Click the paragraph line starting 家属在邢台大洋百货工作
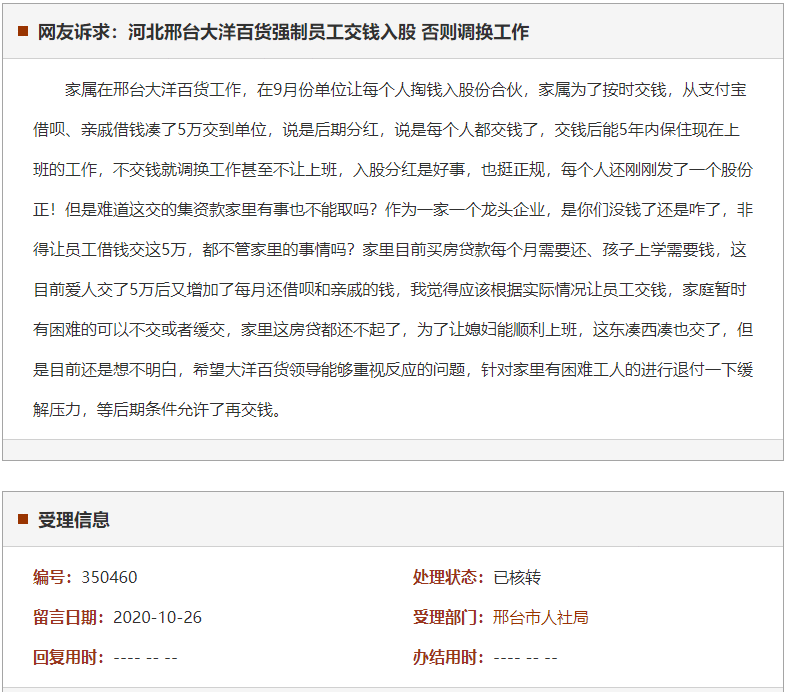Image resolution: width=788 pixels, height=692 pixels. (x=406, y=90)
